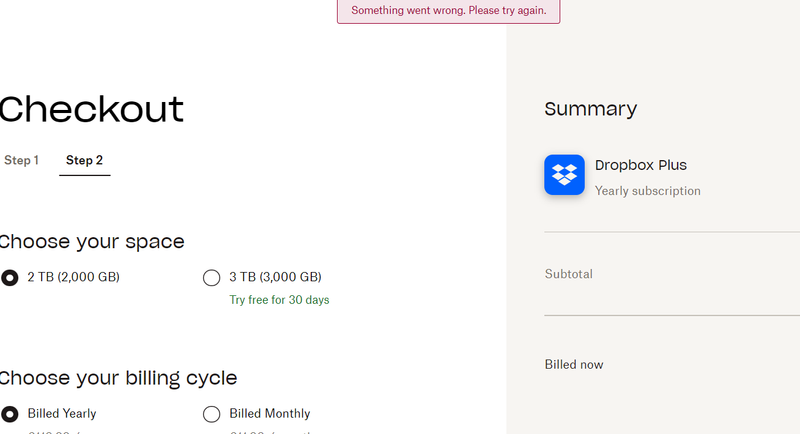800x434 pixels.
Task: Click the 'Choose your billing cycle' heading
Action: (118, 378)
